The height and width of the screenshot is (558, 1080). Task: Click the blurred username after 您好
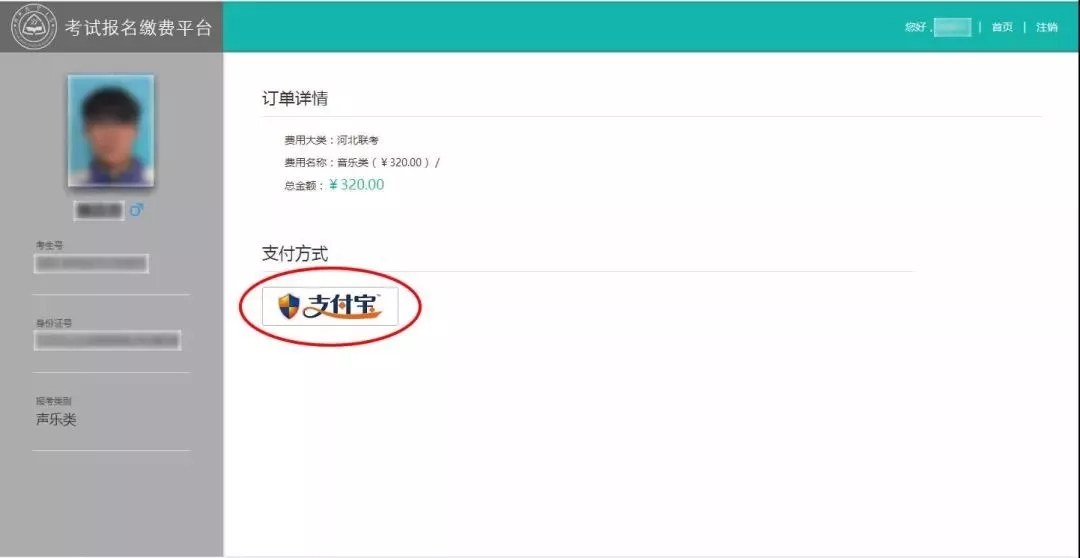click(953, 28)
